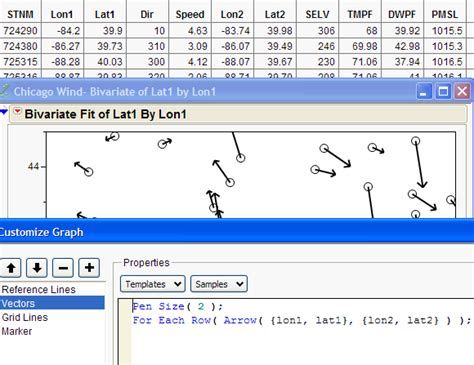Image resolution: width=474 pixels, height=365 pixels.
Task: Minimize the Chicago Wind Bivariate window
Action: [424, 91]
